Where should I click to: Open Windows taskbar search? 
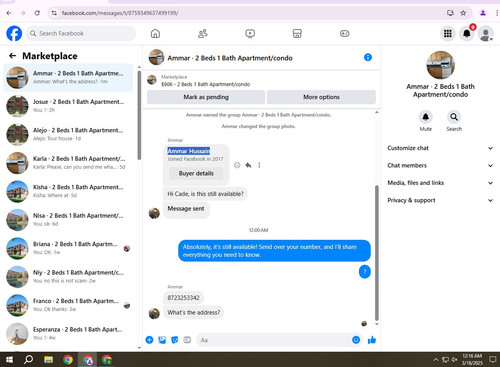pyautogui.click(x=29, y=359)
